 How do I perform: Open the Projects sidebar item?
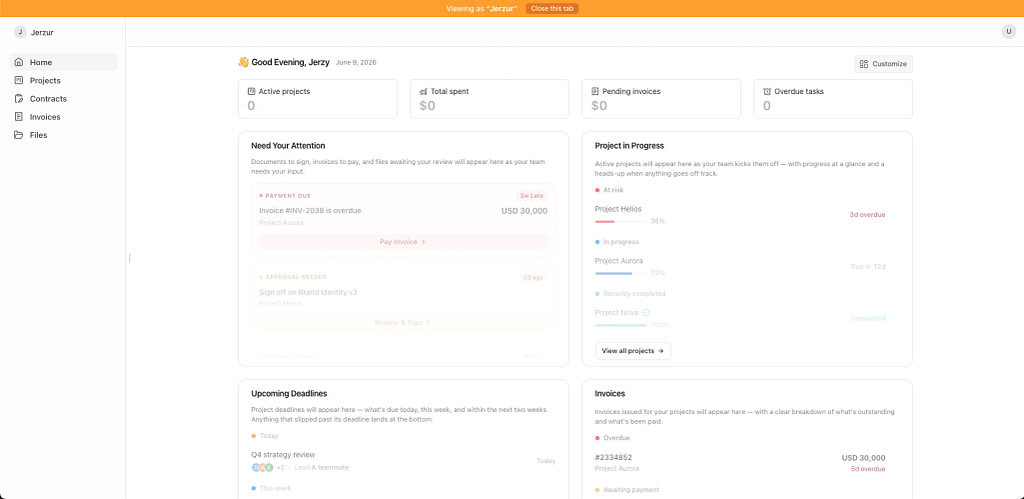tap(63, 80)
